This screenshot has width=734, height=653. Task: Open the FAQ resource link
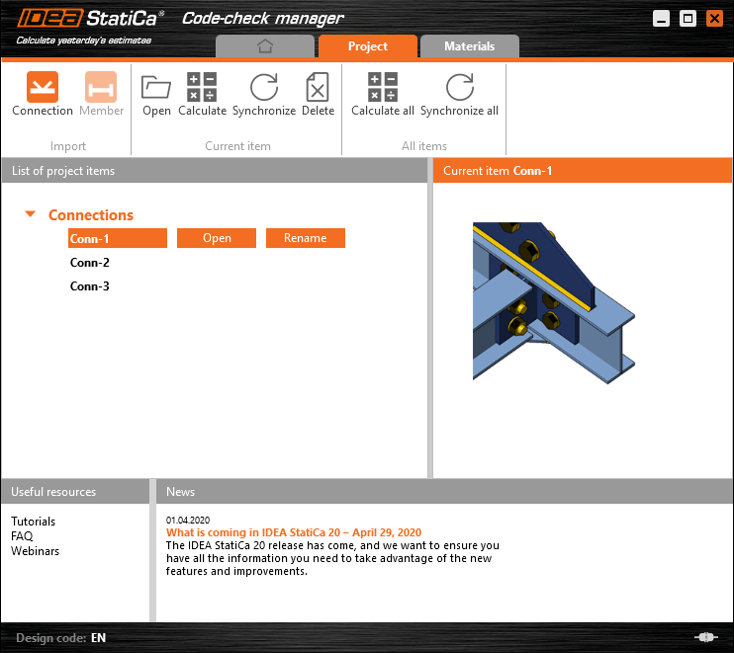pyautogui.click(x=22, y=536)
